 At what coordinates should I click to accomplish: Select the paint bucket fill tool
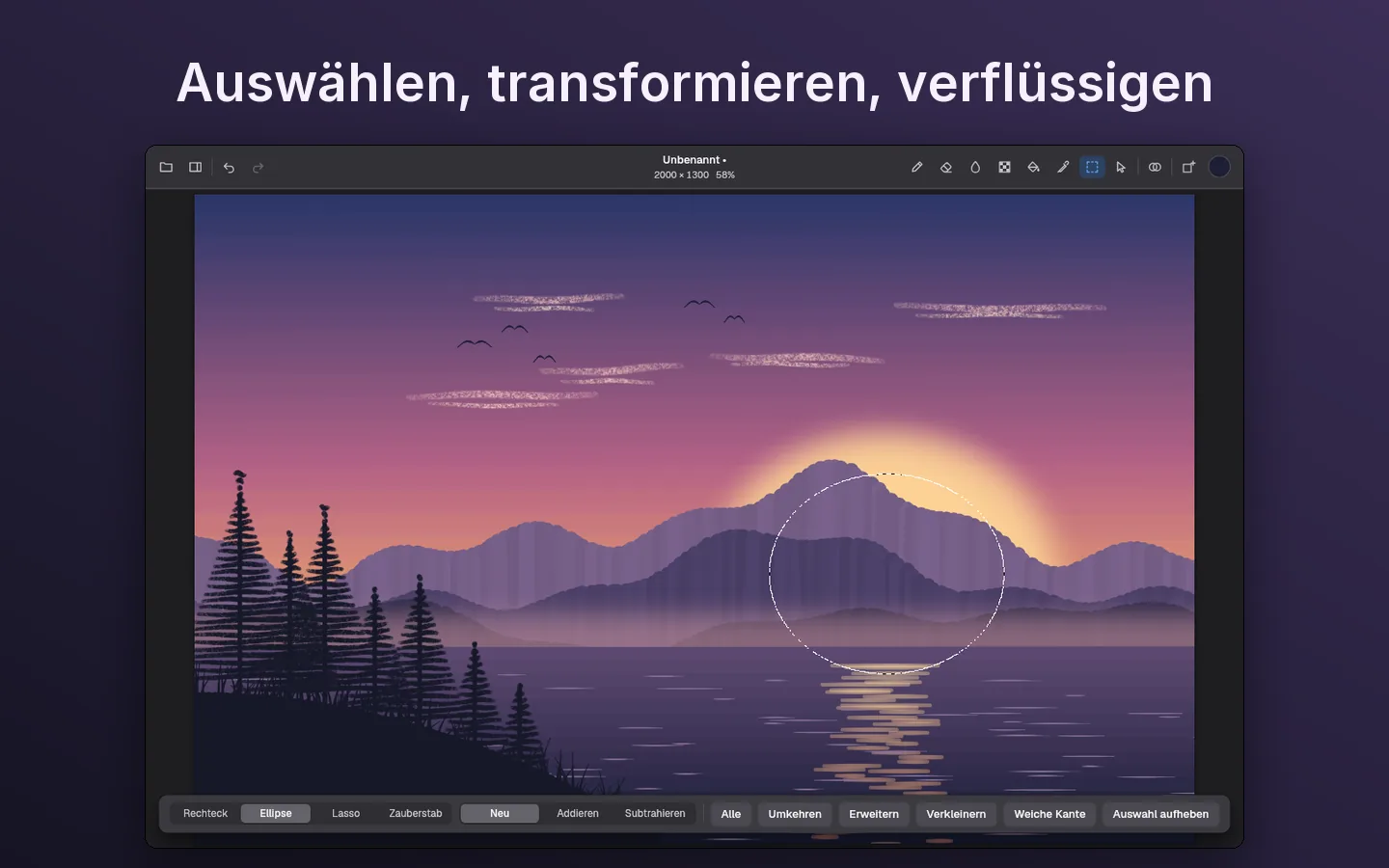[x=1033, y=167]
